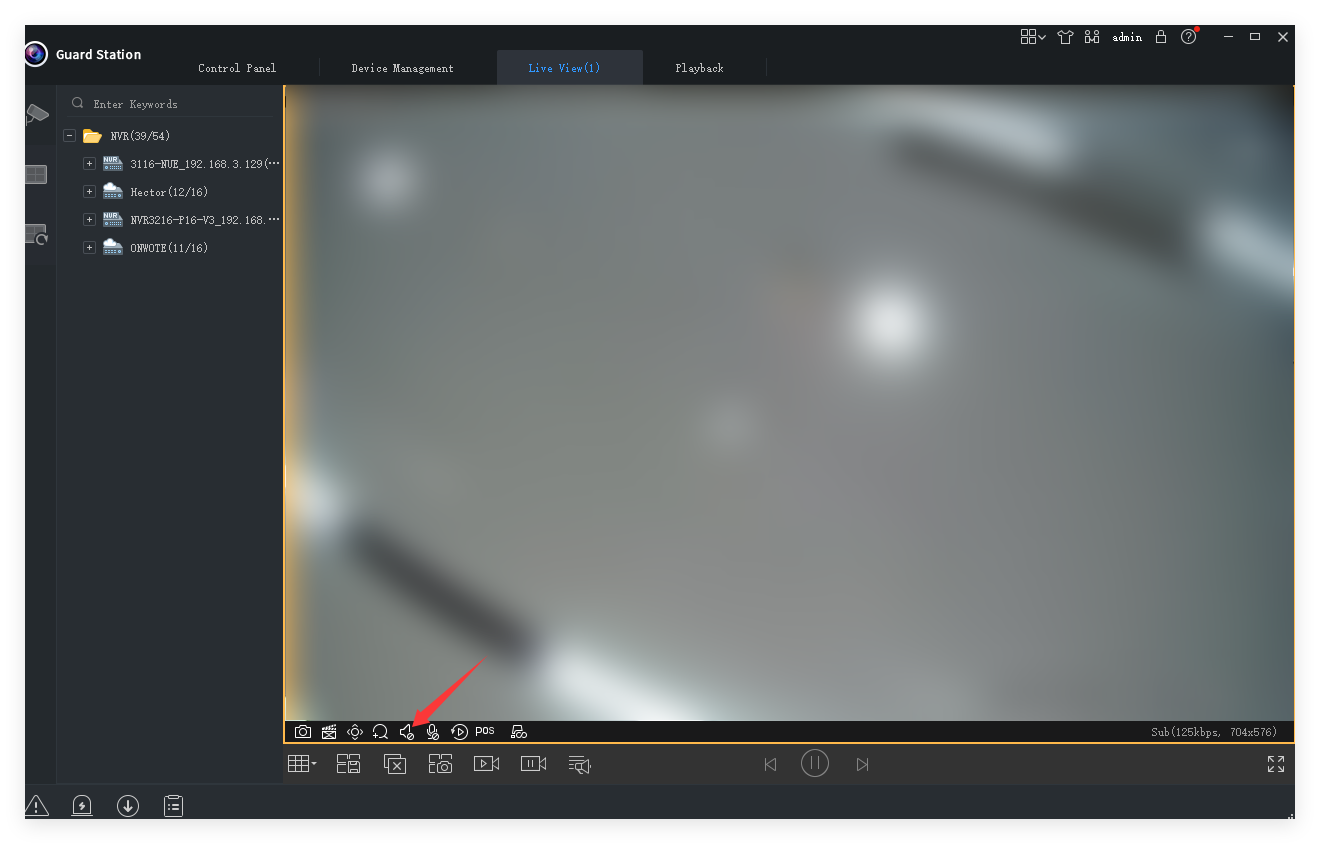Open the Device Management tab

(x=402, y=68)
